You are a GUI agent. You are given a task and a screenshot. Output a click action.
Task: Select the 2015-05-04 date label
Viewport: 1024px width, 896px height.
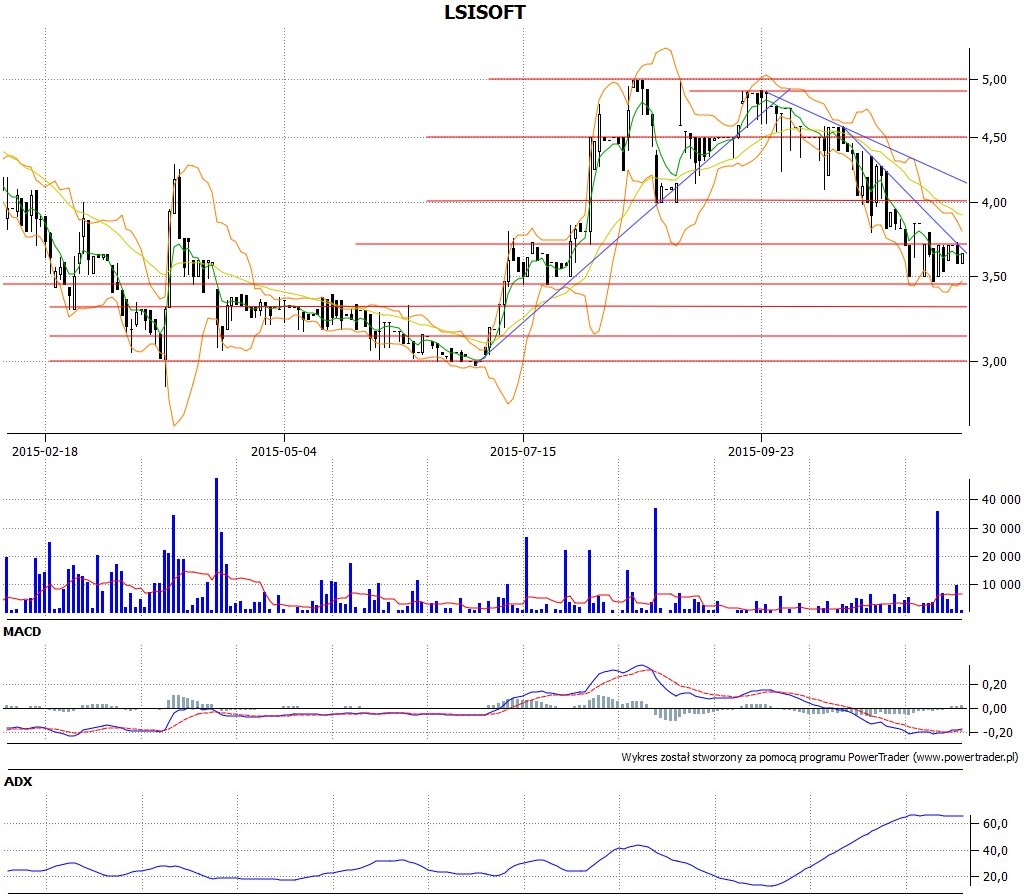pyautogui.click(x=283, y=451)
